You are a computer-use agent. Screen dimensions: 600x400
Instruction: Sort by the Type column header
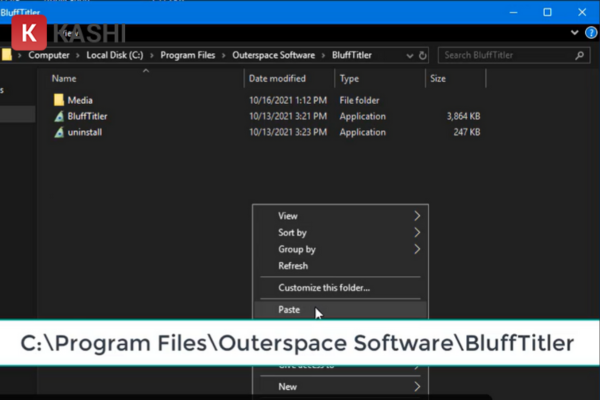[x=349, y=79]
